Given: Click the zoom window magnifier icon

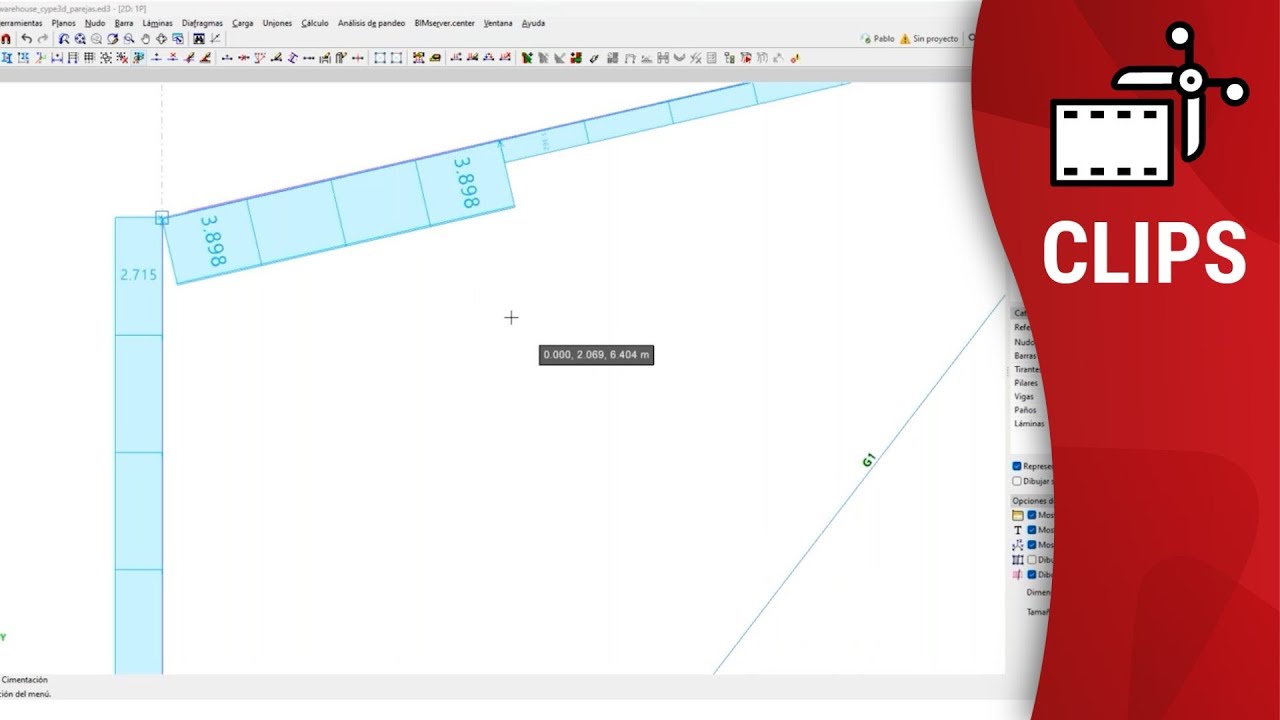Looking at the screenshot, I should pyautogui.click(x=129, y=39).
